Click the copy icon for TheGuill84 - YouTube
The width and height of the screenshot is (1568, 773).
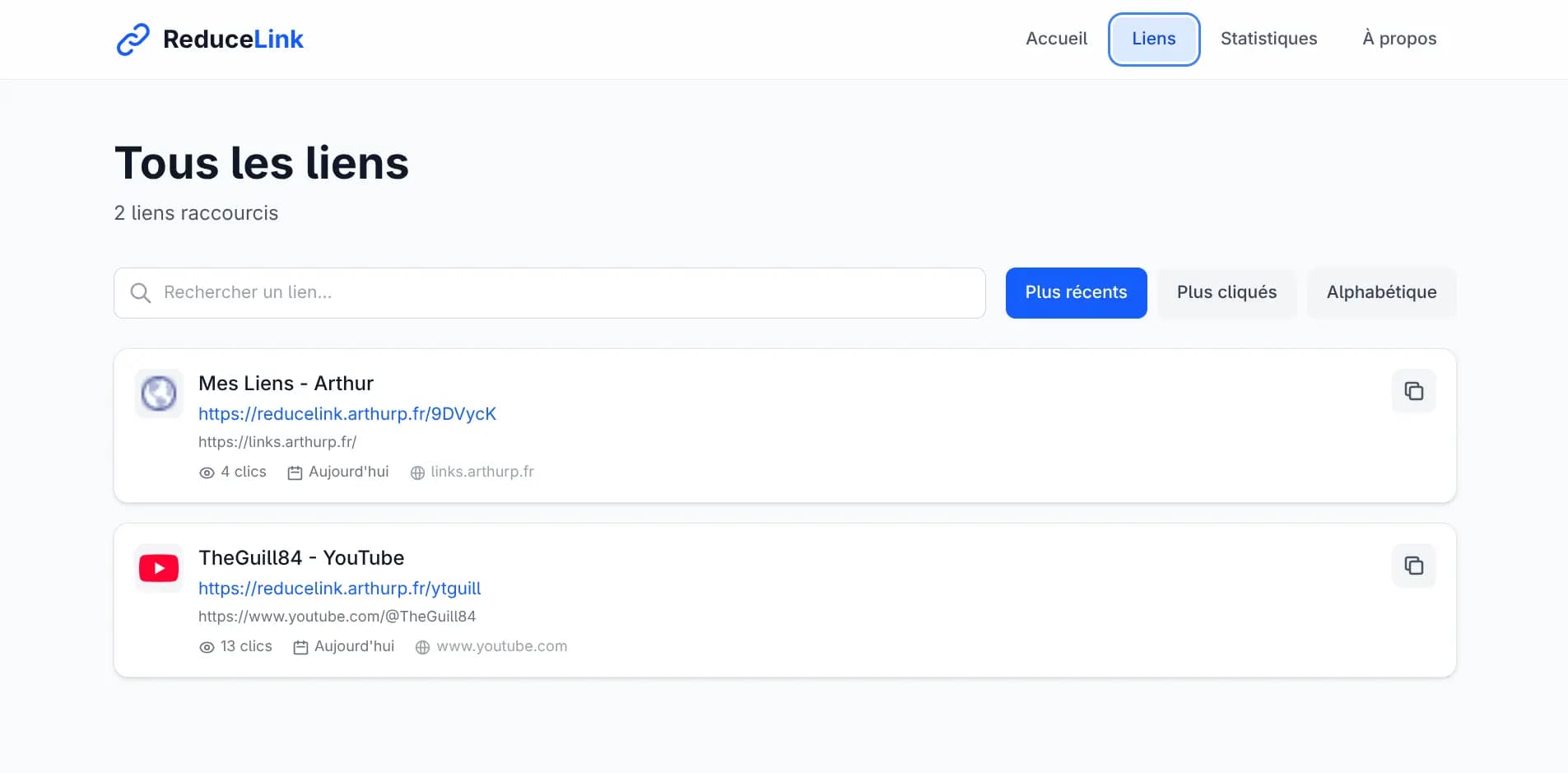coord(1413,566)
